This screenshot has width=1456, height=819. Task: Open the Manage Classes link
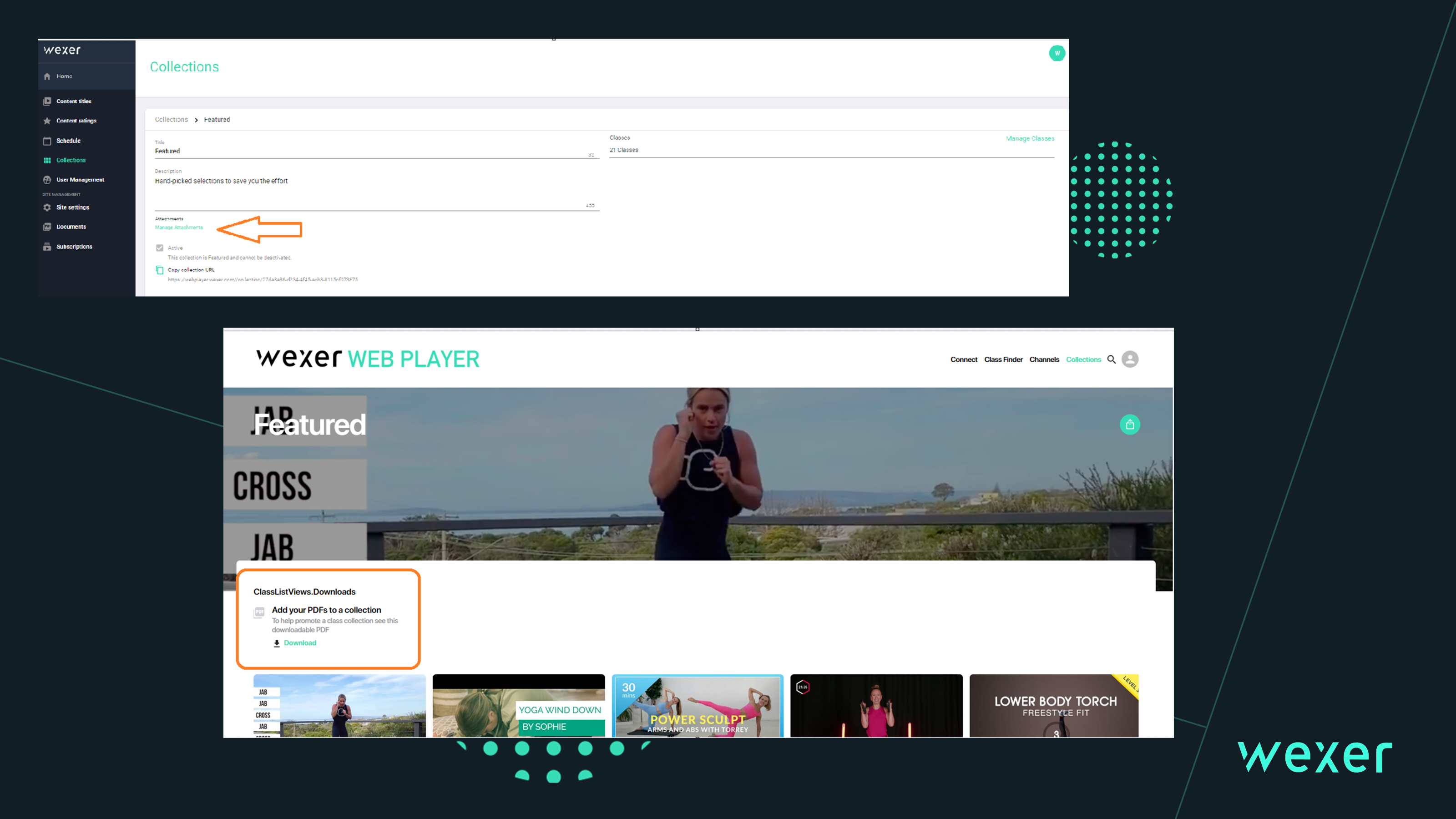1030,138
